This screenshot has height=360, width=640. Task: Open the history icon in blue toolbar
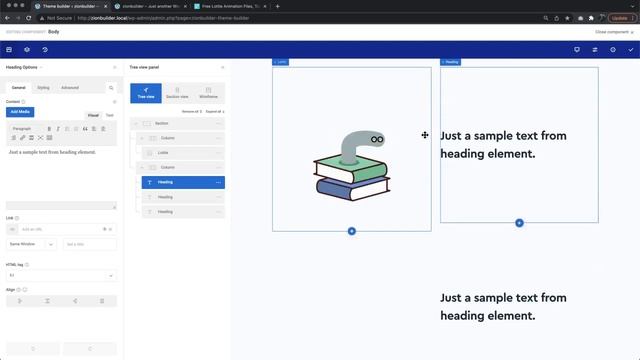click(x=45, y=49)
